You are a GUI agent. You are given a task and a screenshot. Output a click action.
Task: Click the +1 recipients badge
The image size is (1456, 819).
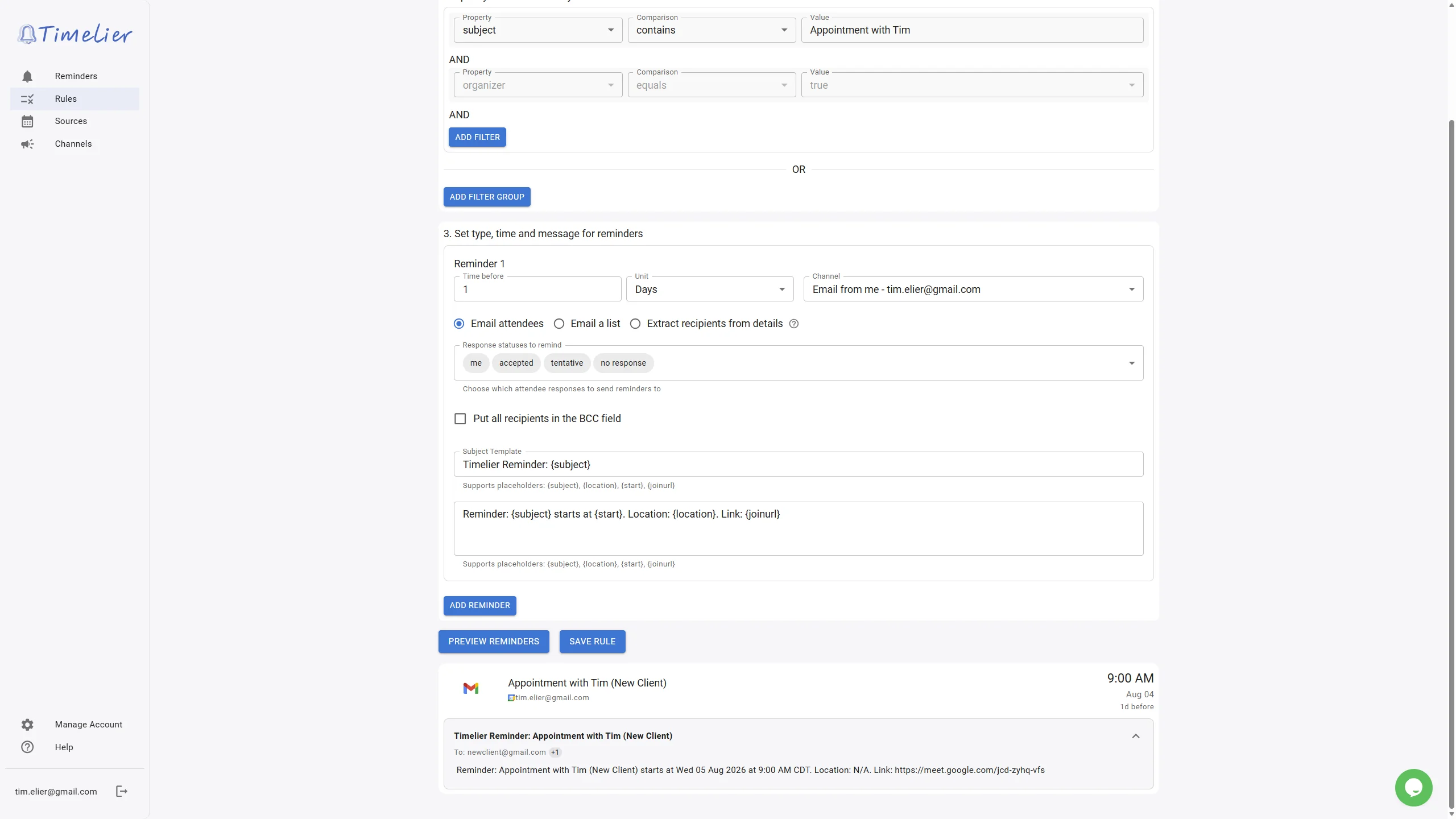pyautogui.click(x=555, y=752)
